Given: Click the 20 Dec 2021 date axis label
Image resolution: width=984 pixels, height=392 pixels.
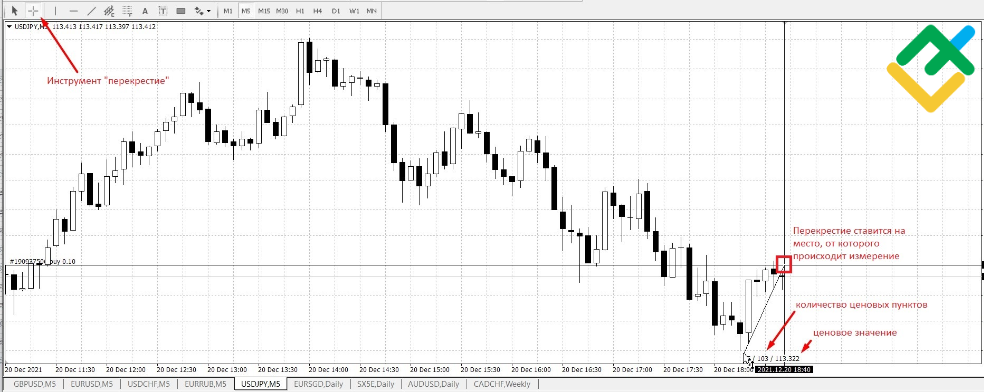Looking at the screenshot, I should pyautogui.click(x=22, y=370).
